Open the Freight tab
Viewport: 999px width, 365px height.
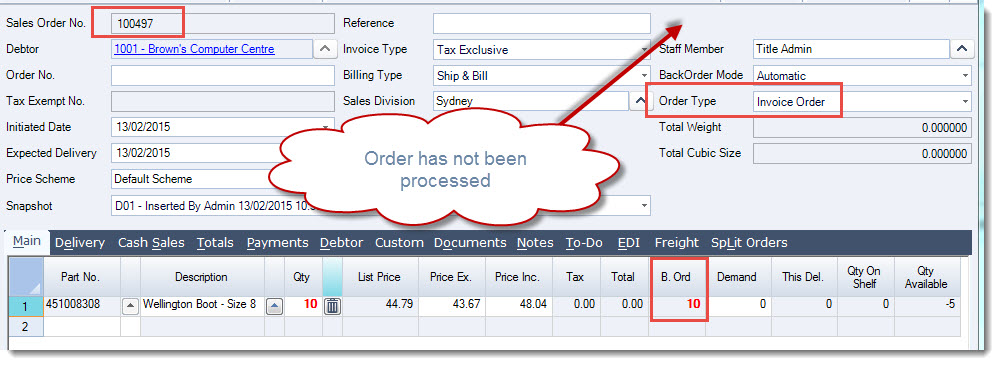pos(677,243)
